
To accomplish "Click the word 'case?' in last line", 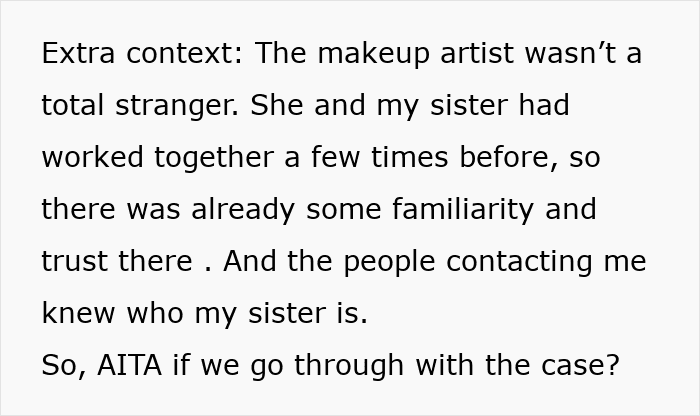I will [x=581, y=365].
